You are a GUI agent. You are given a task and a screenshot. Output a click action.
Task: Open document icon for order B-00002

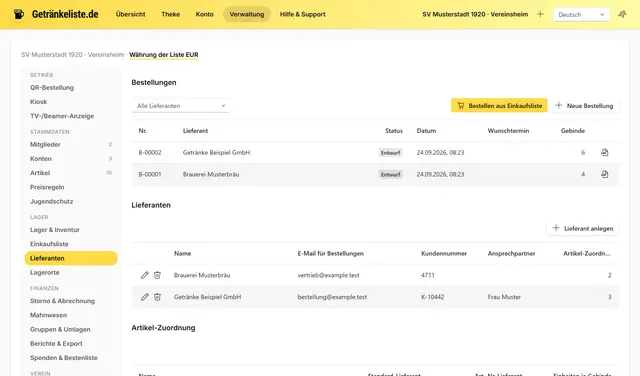604,153
